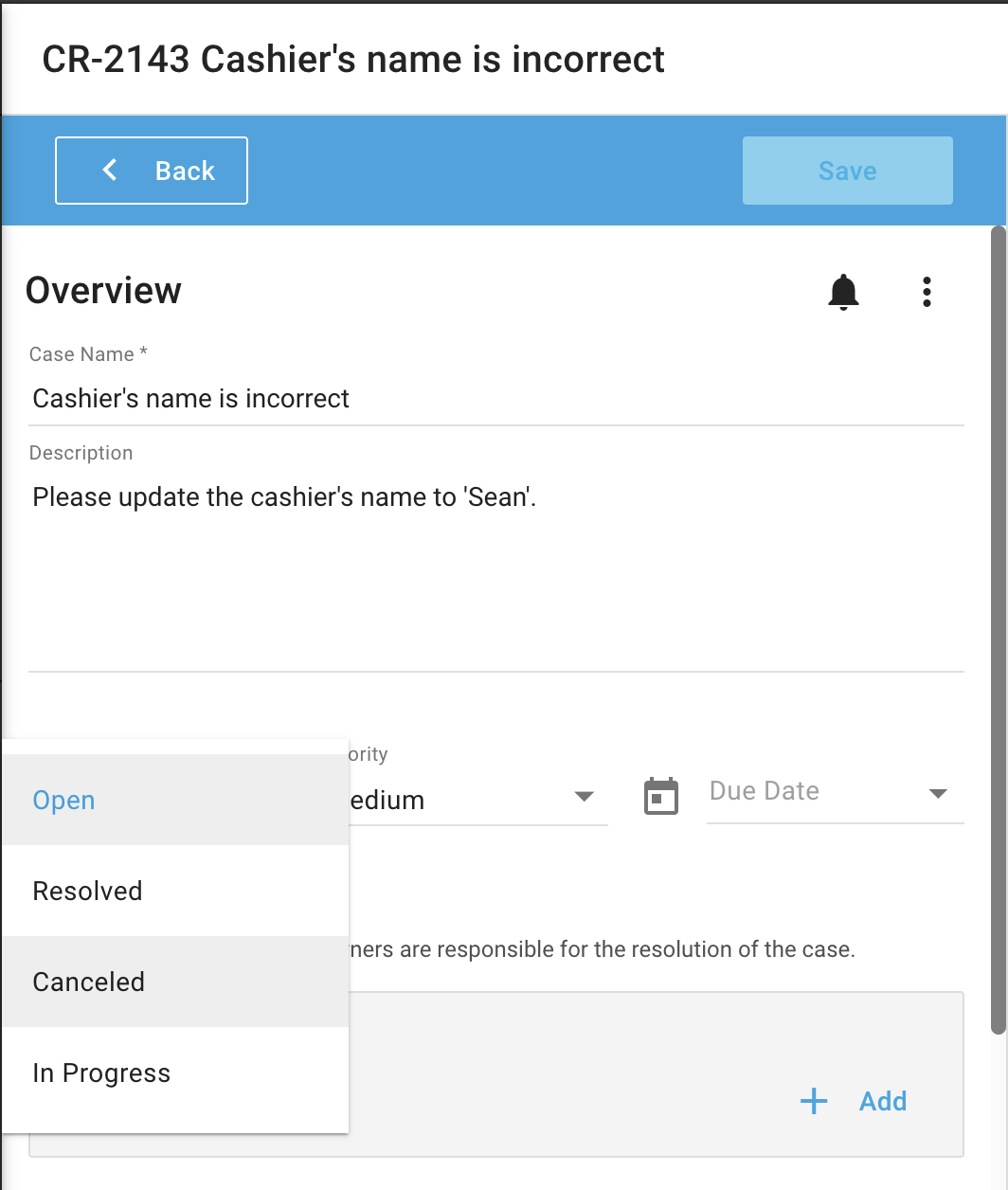Open the Priority dropdown arrow

click(x=585, y=796)
